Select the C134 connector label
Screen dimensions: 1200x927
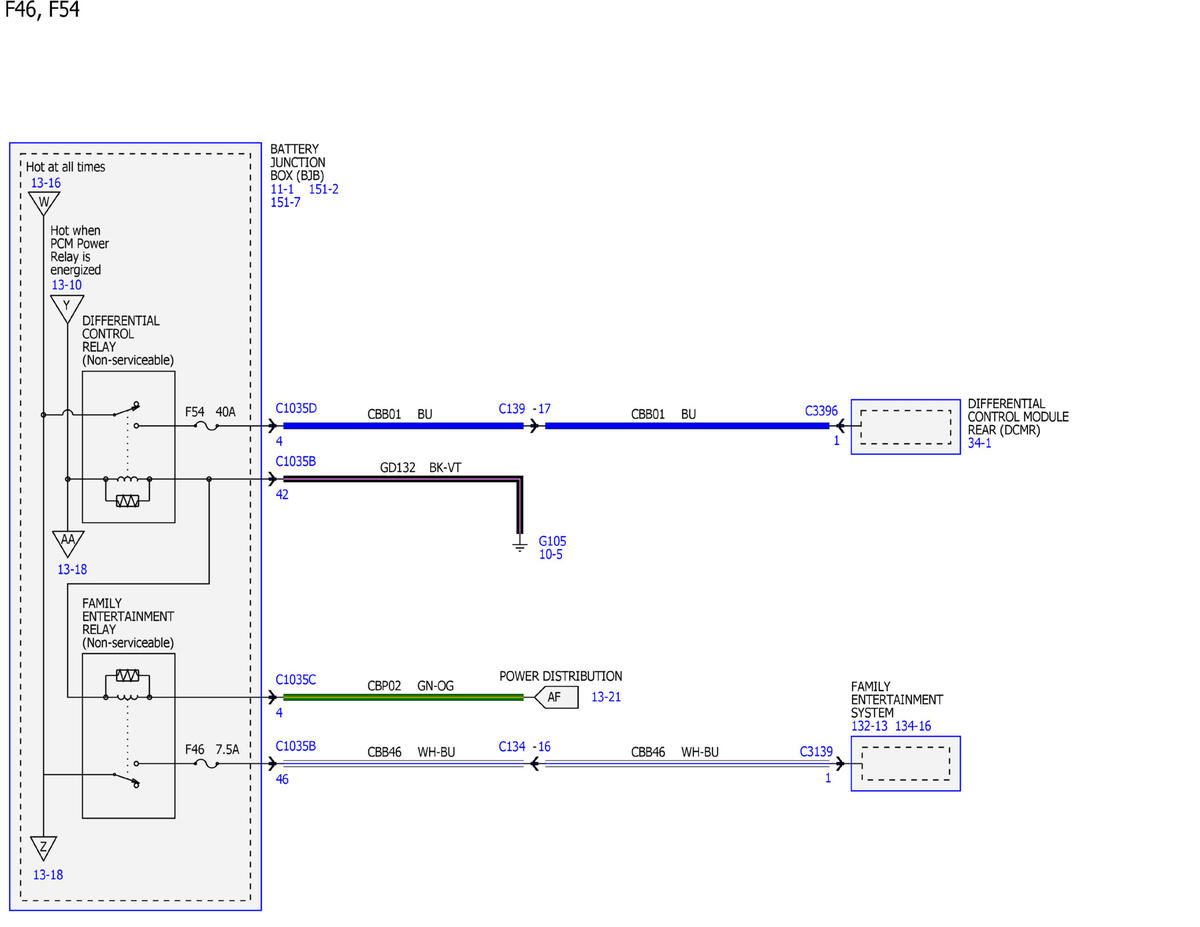pyautogui.click(x=512, y=746)
